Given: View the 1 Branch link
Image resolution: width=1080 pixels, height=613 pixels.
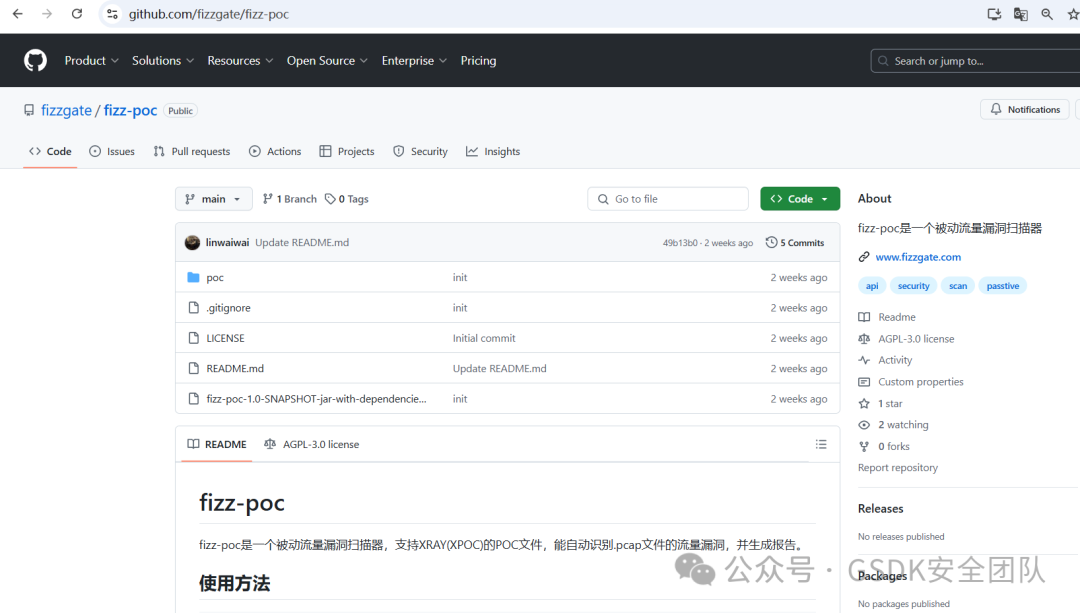Looking at the screenshot, I should click(289, 199).
